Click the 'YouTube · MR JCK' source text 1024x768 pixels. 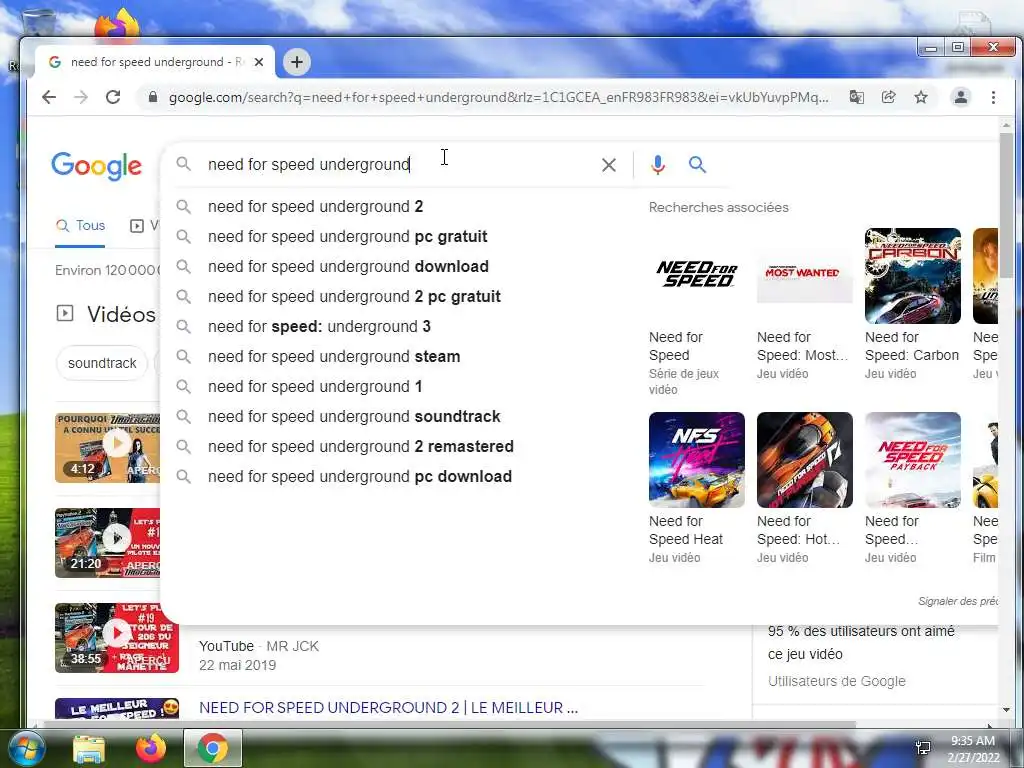[259, 647]
